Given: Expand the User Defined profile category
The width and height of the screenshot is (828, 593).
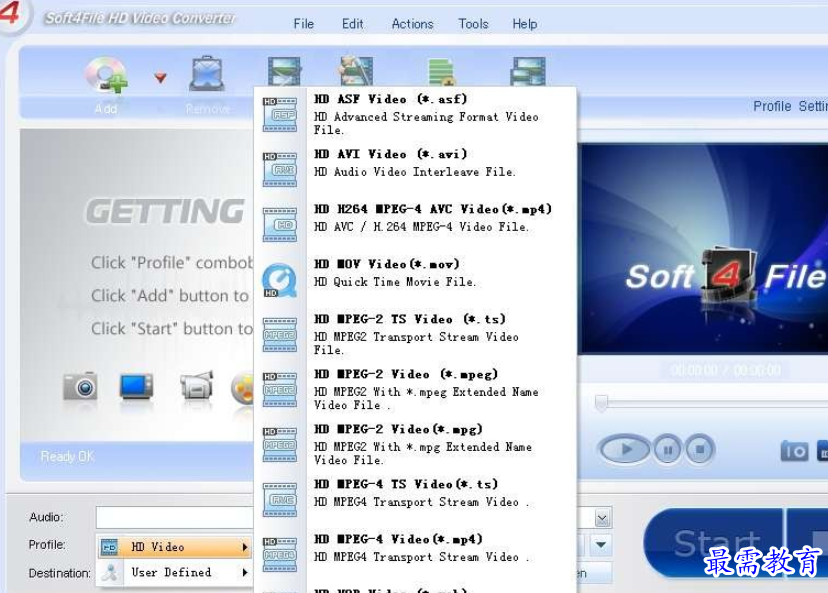Looking at the screenshot, I should (174, 572).
